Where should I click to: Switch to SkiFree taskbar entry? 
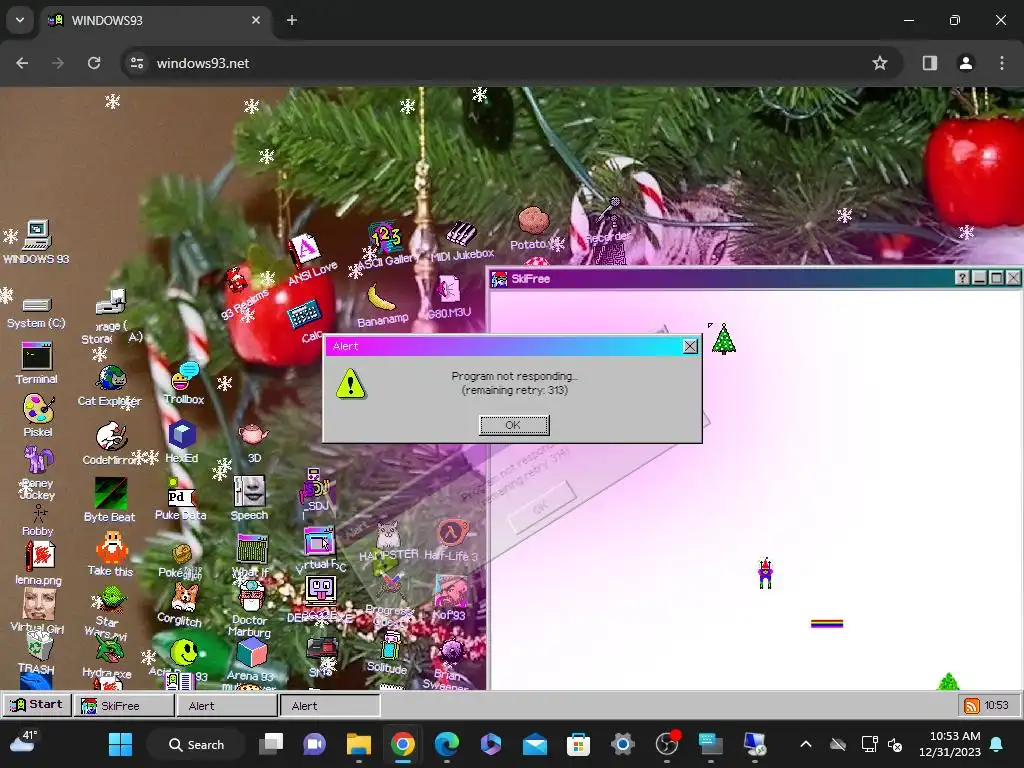[x=124, y=705]
